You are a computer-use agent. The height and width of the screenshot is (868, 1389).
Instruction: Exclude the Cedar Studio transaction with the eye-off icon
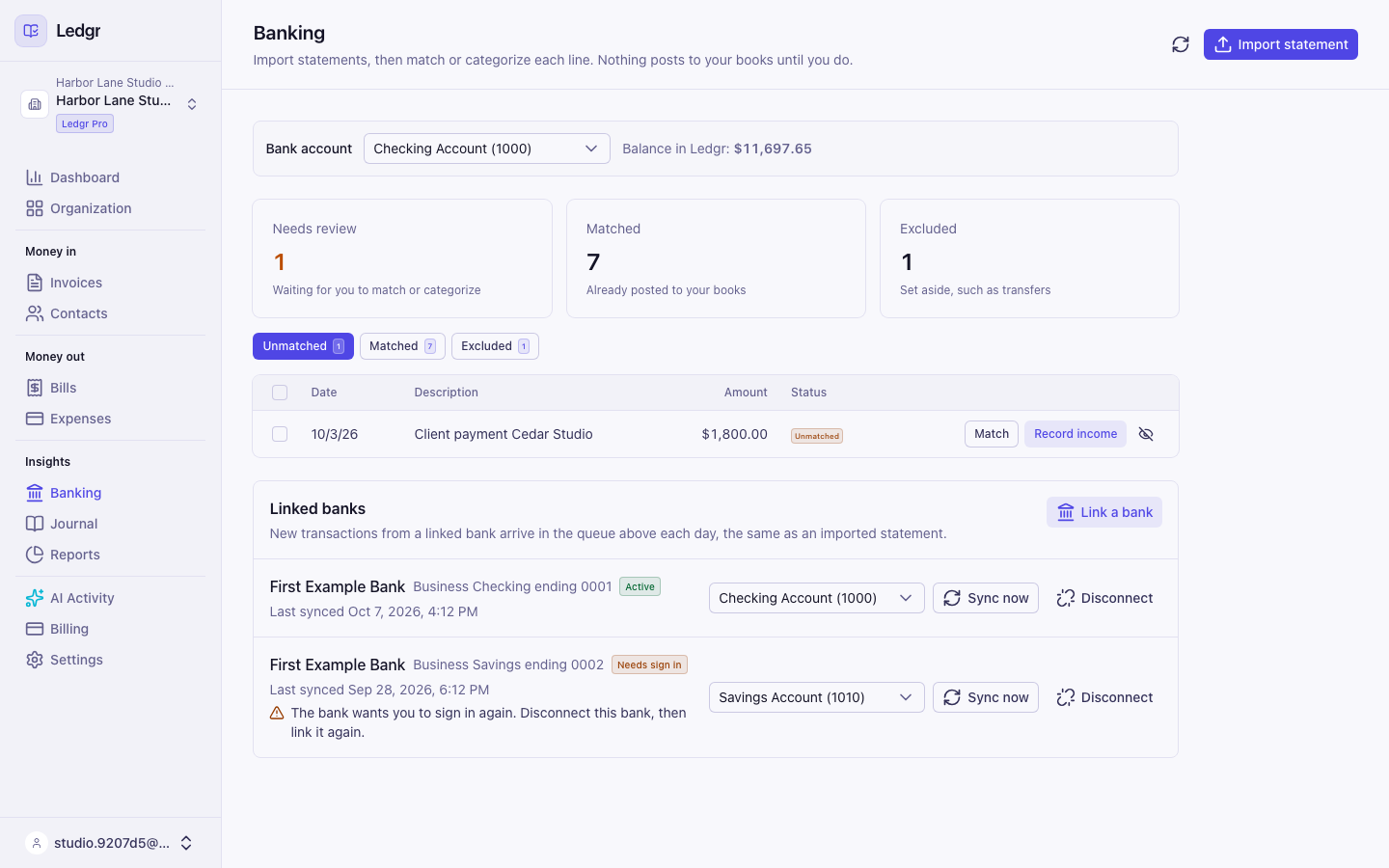(x=1146, y=434)
